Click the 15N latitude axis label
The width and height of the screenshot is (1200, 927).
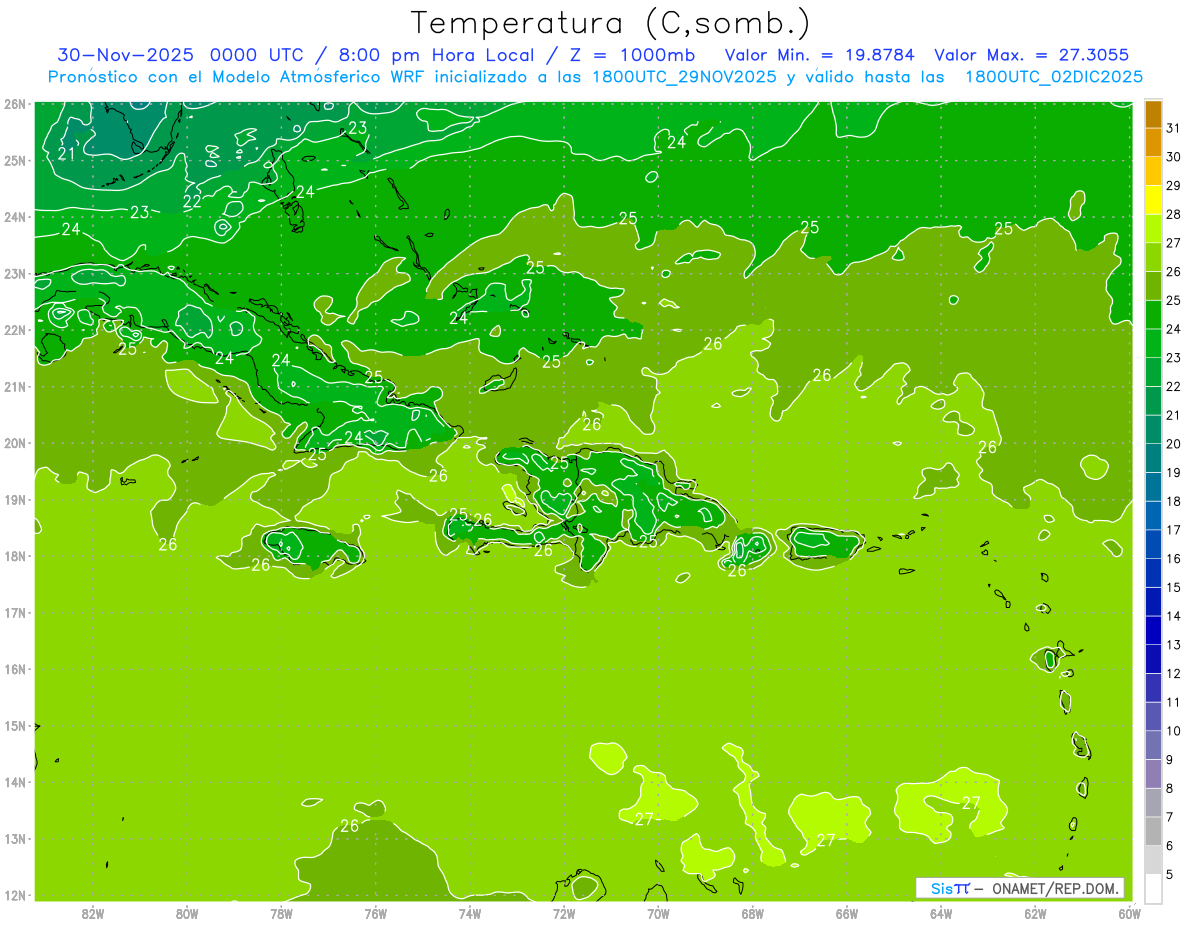pos(15,725)
